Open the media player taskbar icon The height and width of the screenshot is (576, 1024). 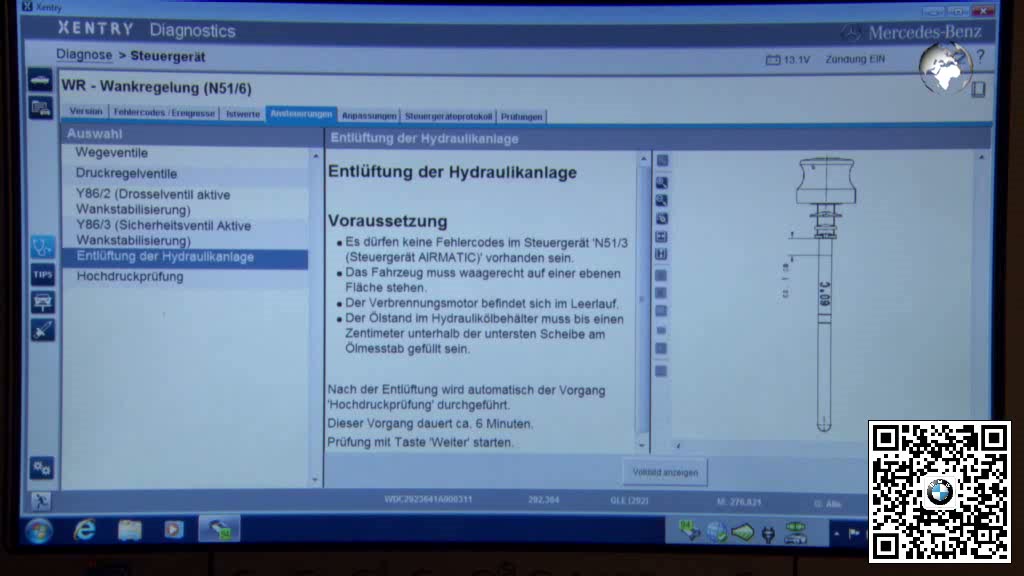pos(174,530)
